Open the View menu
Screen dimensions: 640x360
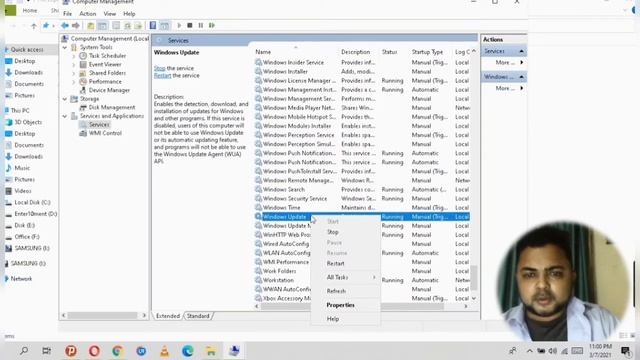(x=109, y=13)
